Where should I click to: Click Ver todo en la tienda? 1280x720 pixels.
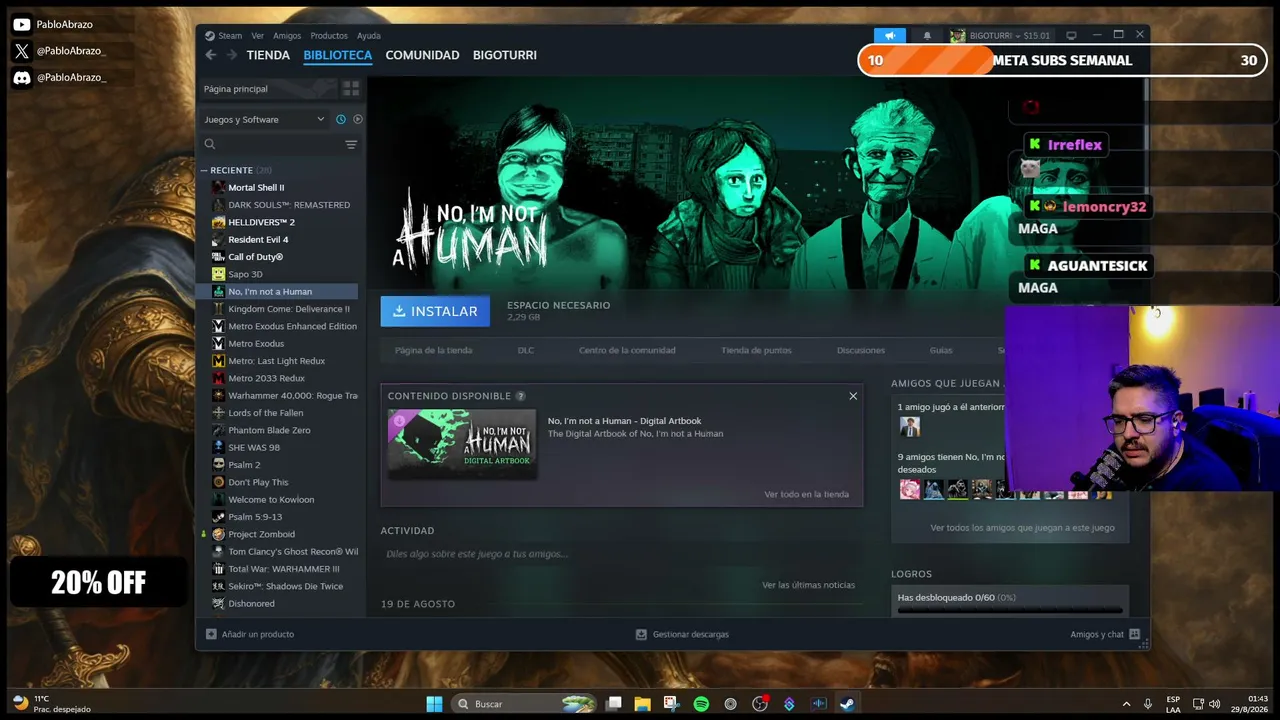(806, 494)
